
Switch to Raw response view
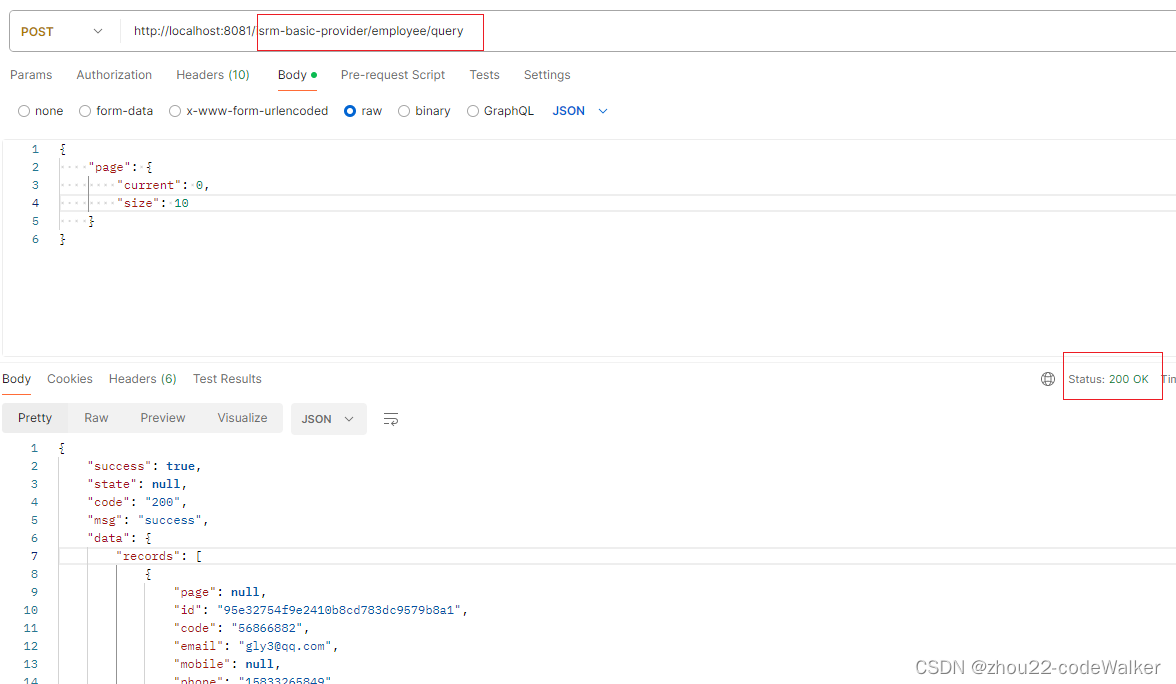[96, 418]
